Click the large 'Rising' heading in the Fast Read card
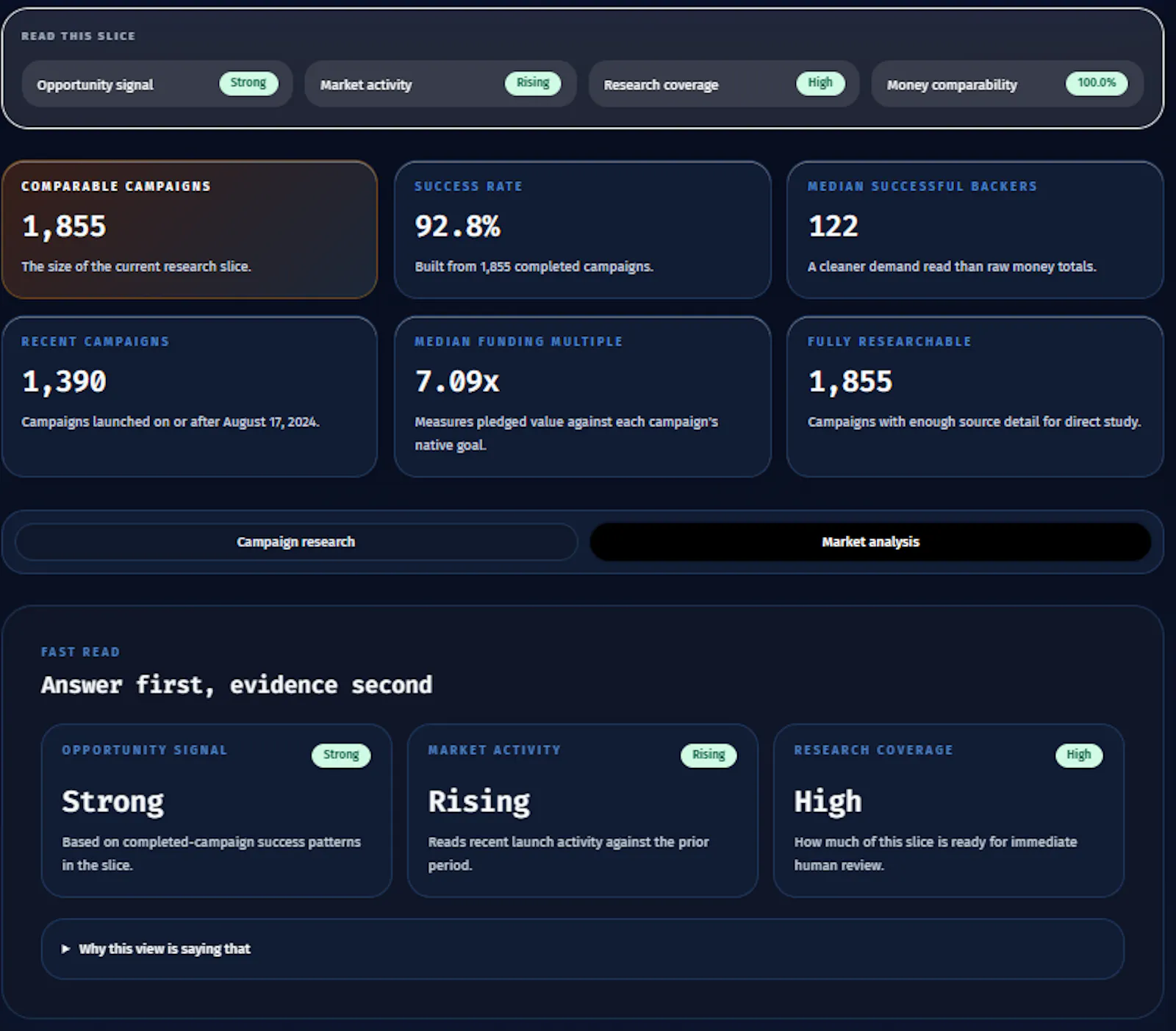 click(x=479, y=802)
